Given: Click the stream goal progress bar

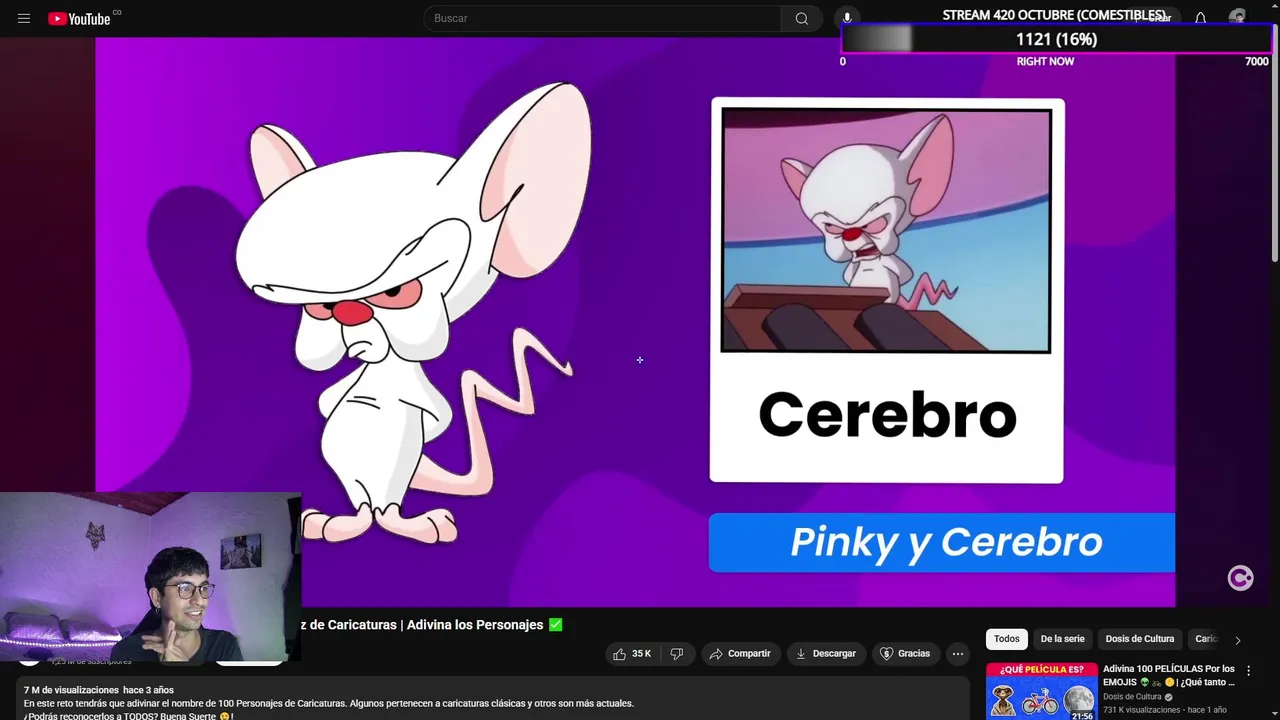Looking at the screenshot, I should (x=1055, y=39).
